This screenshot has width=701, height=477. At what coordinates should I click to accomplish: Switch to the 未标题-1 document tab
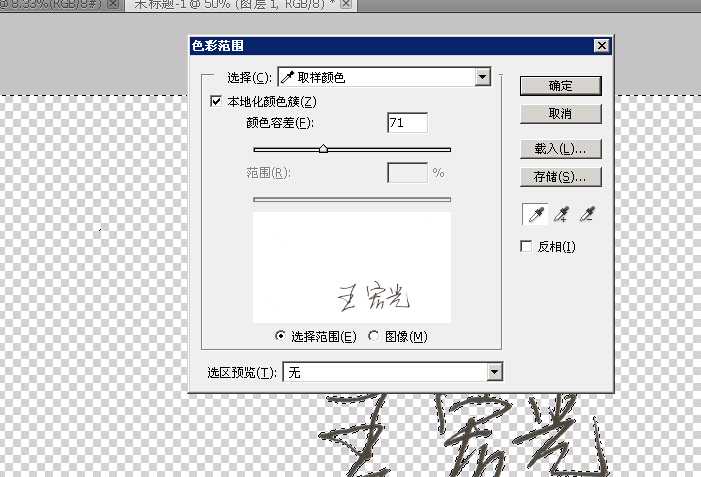coord(236,4)
